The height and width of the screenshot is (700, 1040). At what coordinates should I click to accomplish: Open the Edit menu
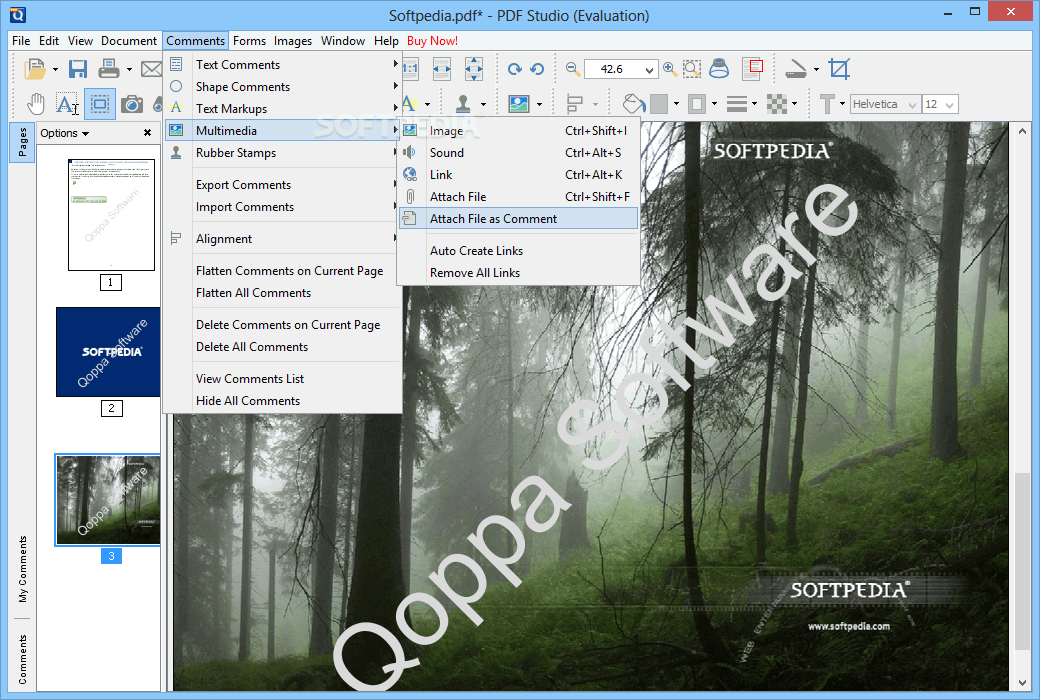(48, 41)
